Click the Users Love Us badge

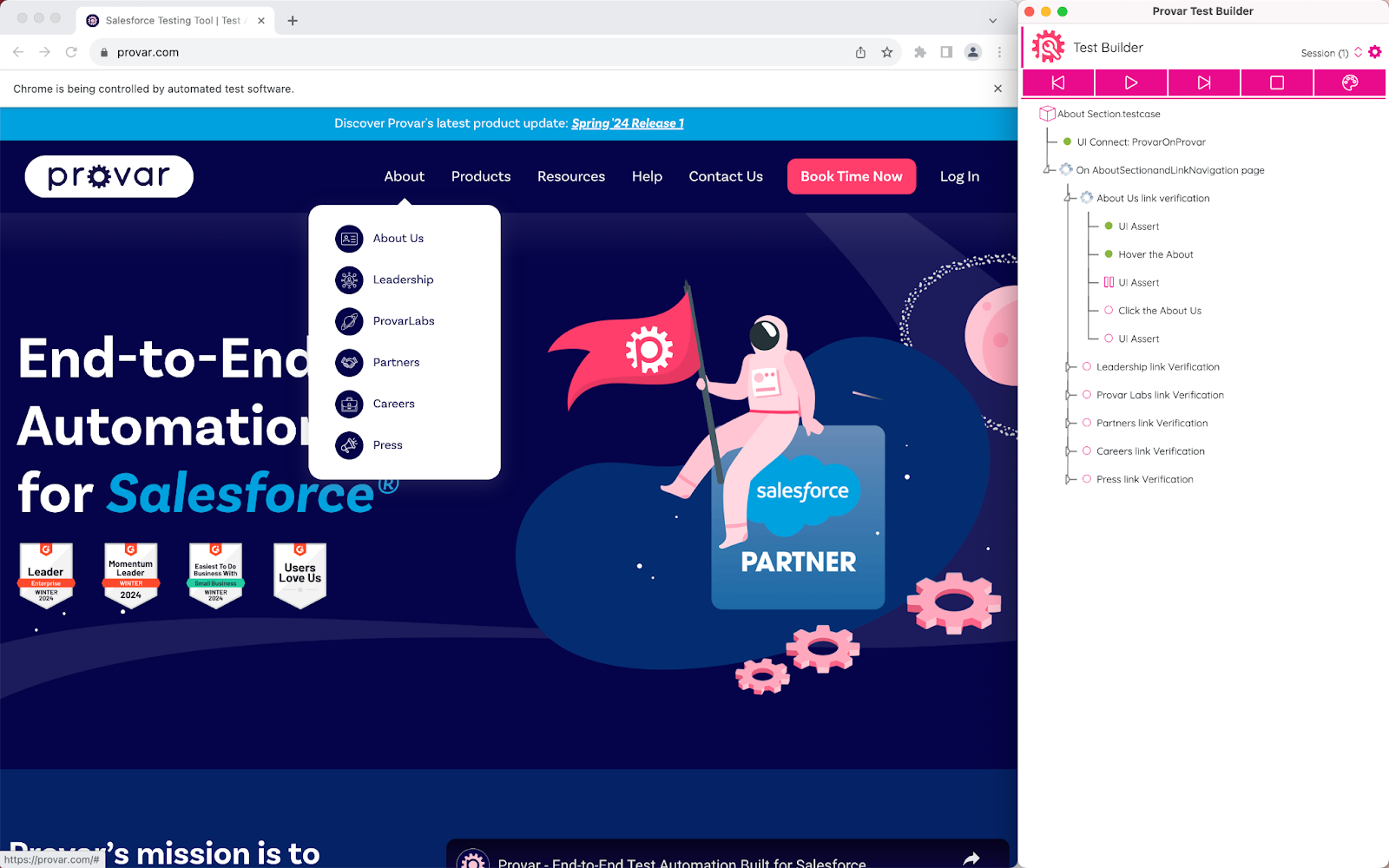click(300, 575)
